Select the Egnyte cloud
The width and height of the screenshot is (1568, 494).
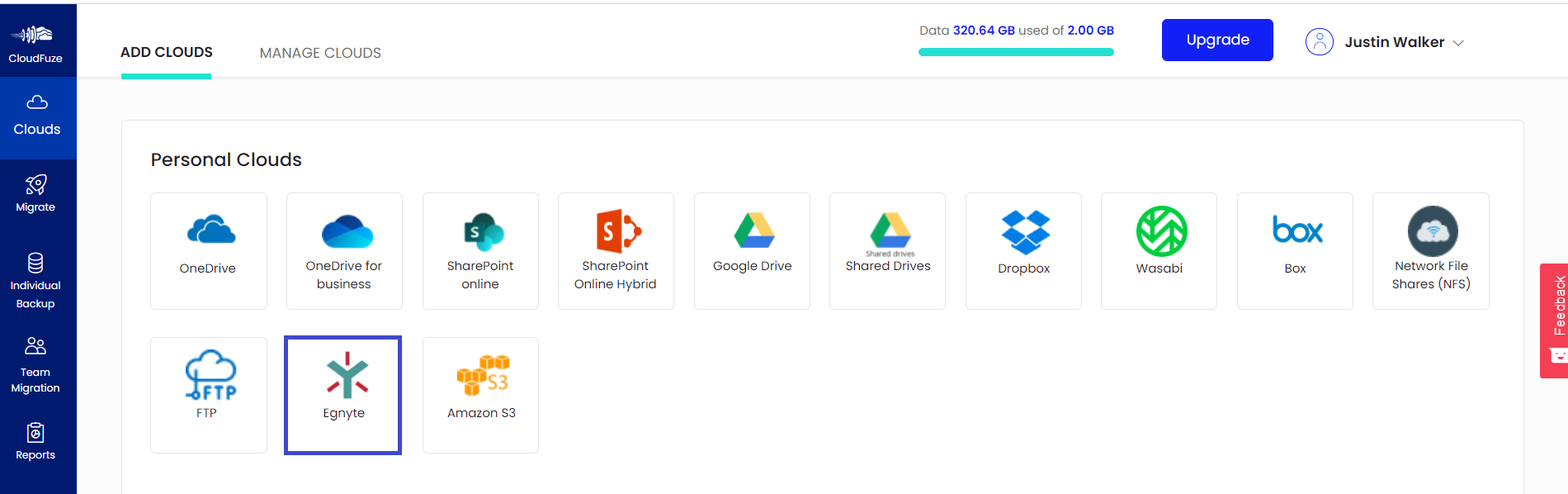pyautogui.click(x=343, y=395)
